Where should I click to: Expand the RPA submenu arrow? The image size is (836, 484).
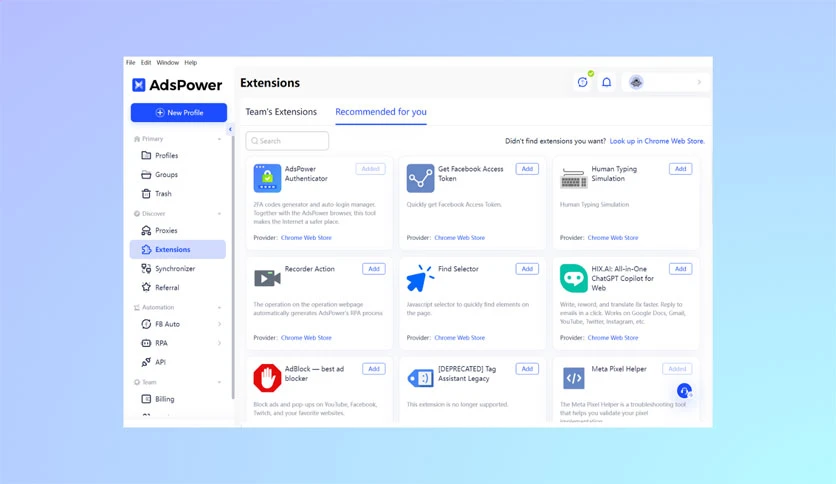(220, 343)
